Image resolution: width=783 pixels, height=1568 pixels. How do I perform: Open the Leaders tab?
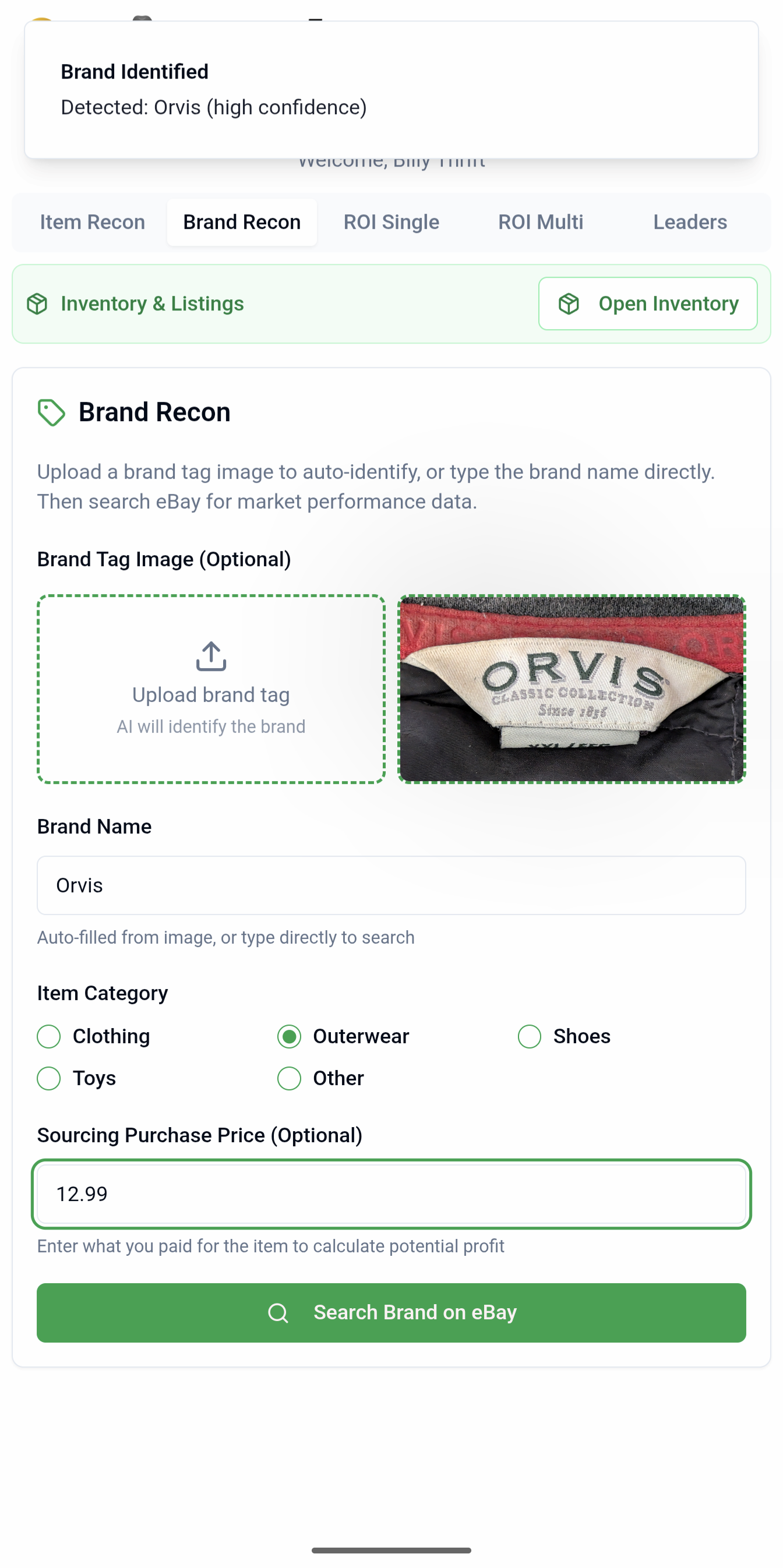[x=690, y=221]
